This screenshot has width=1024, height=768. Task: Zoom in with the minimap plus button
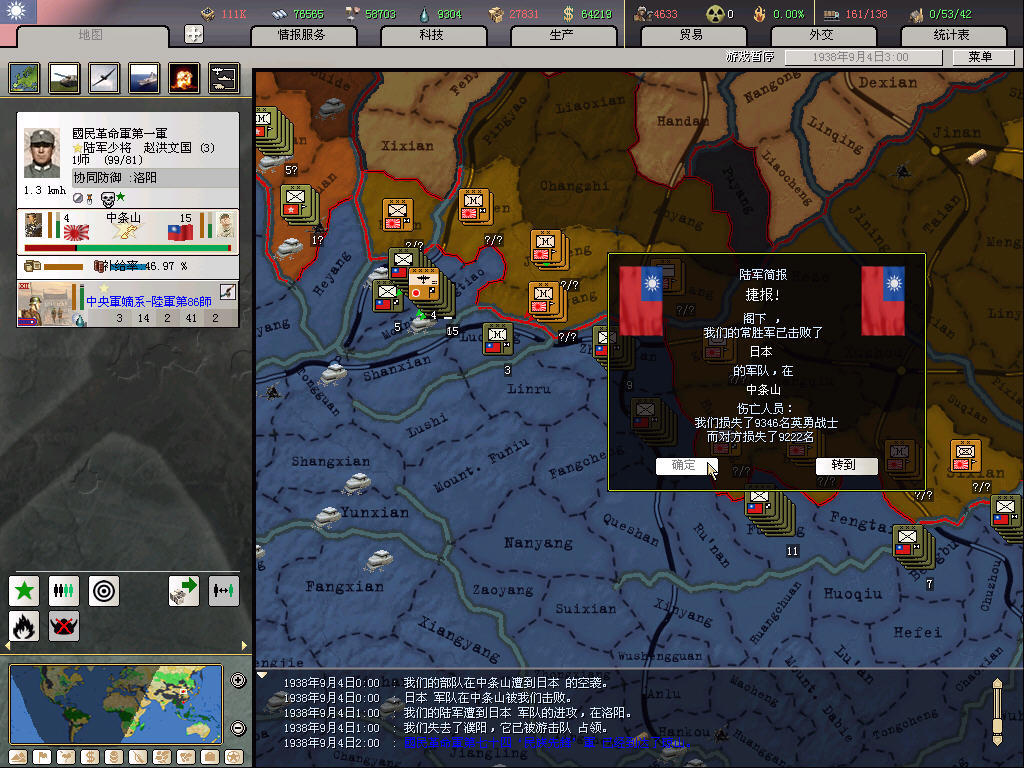click(238, 681)
